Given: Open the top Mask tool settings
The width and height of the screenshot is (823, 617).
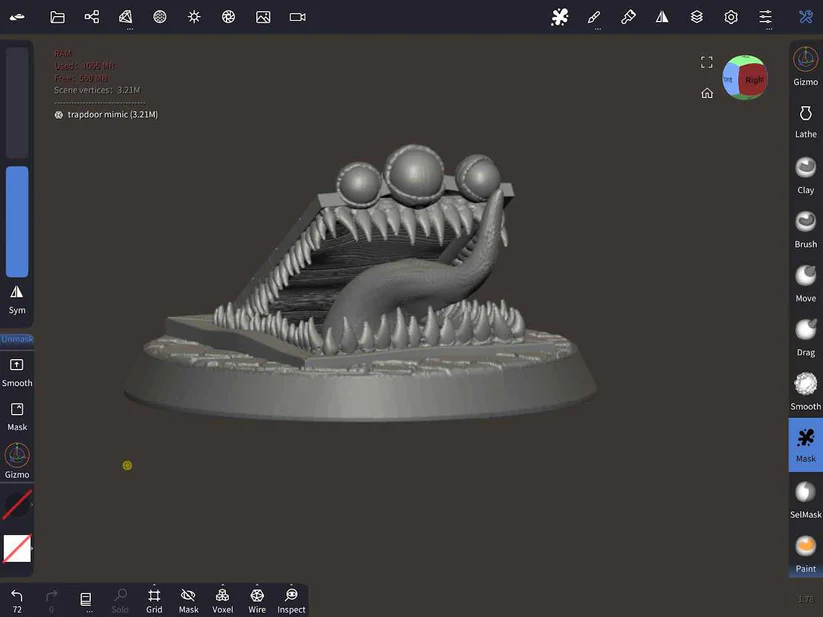Looking at the screenshot, I should pos(560,17).
